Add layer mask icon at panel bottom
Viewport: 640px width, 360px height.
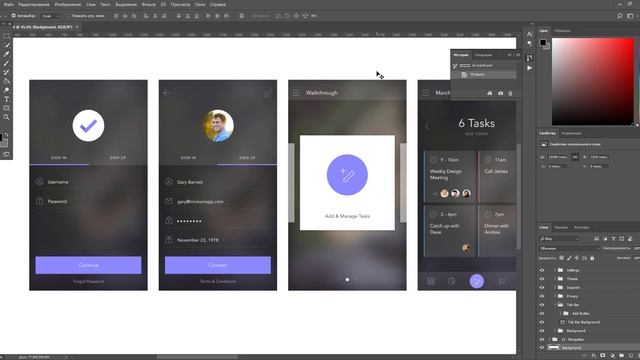point(602,356)
